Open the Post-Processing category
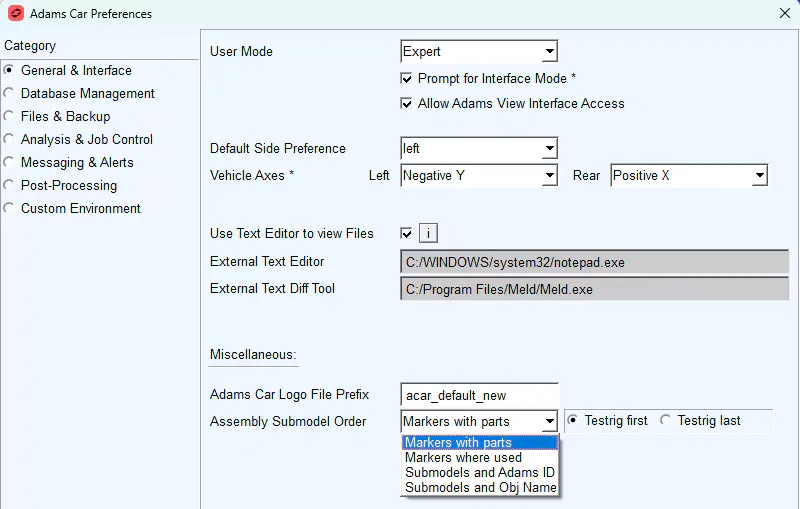The width and height of the screenshot is (800, 509). (x=68, y=186)
